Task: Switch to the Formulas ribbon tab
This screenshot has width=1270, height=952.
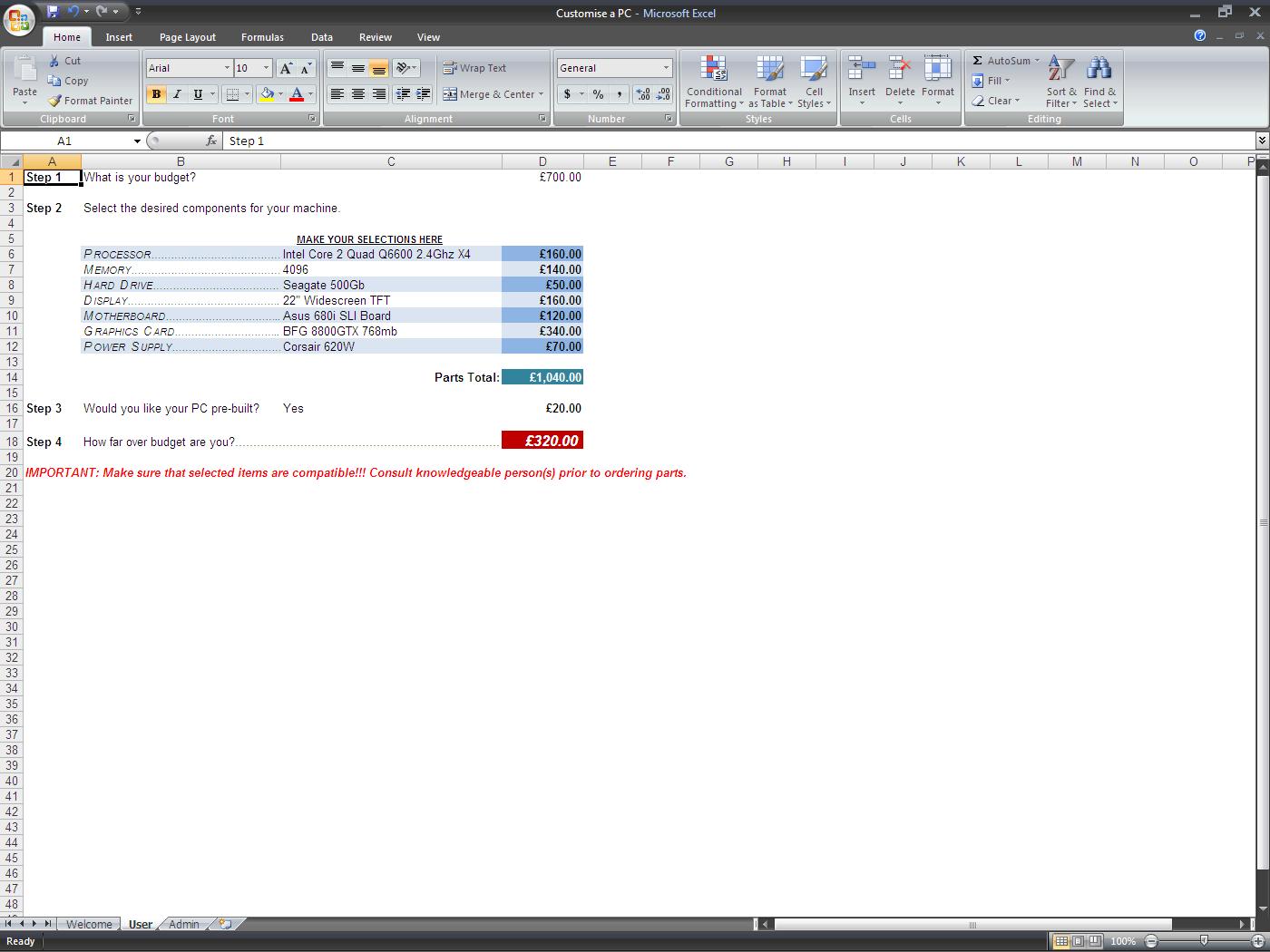Action: pos(262,37)
